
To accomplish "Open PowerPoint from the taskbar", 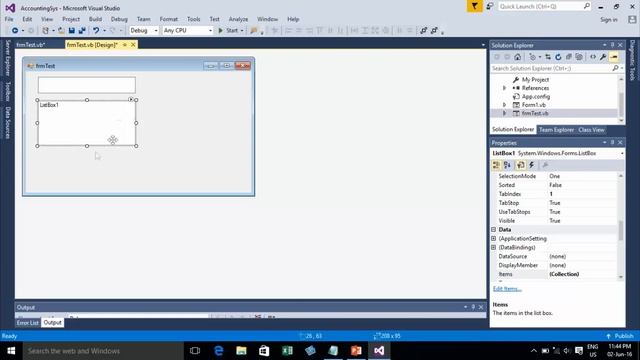I will pos(356,351).
